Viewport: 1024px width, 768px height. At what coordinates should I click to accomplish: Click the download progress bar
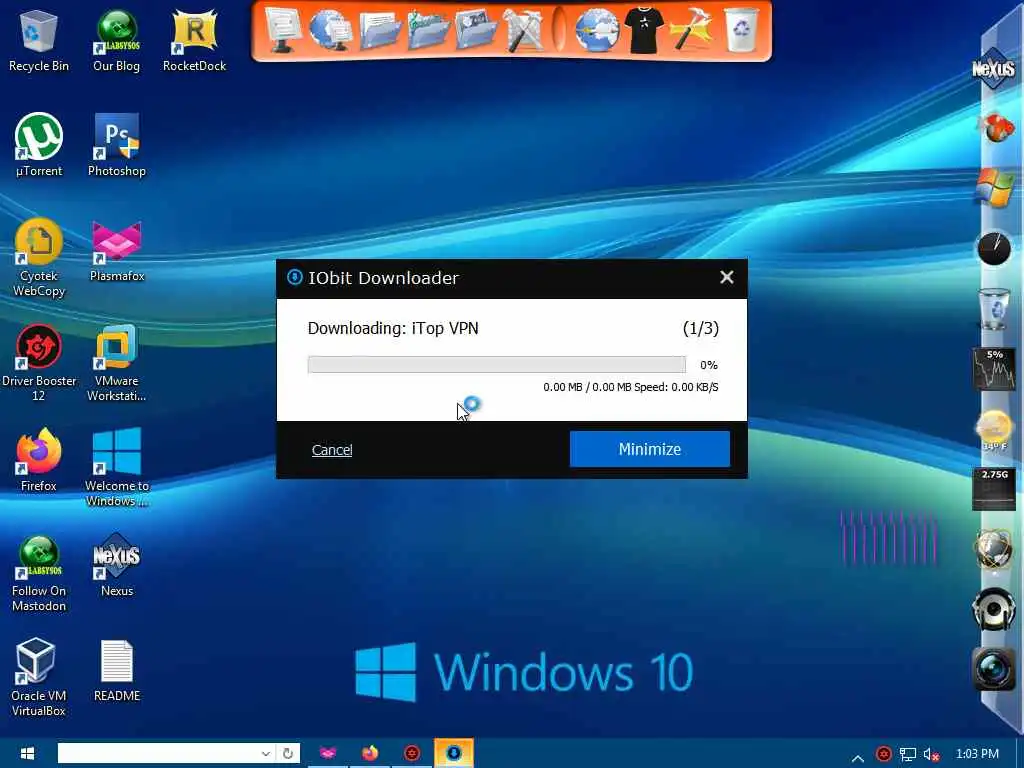(x=497, y=364)
